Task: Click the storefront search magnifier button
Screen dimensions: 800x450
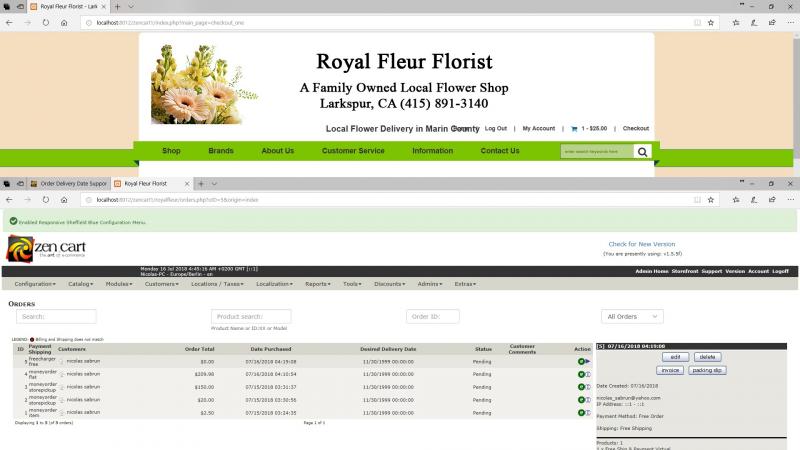Action: click(x=642, y=152)
